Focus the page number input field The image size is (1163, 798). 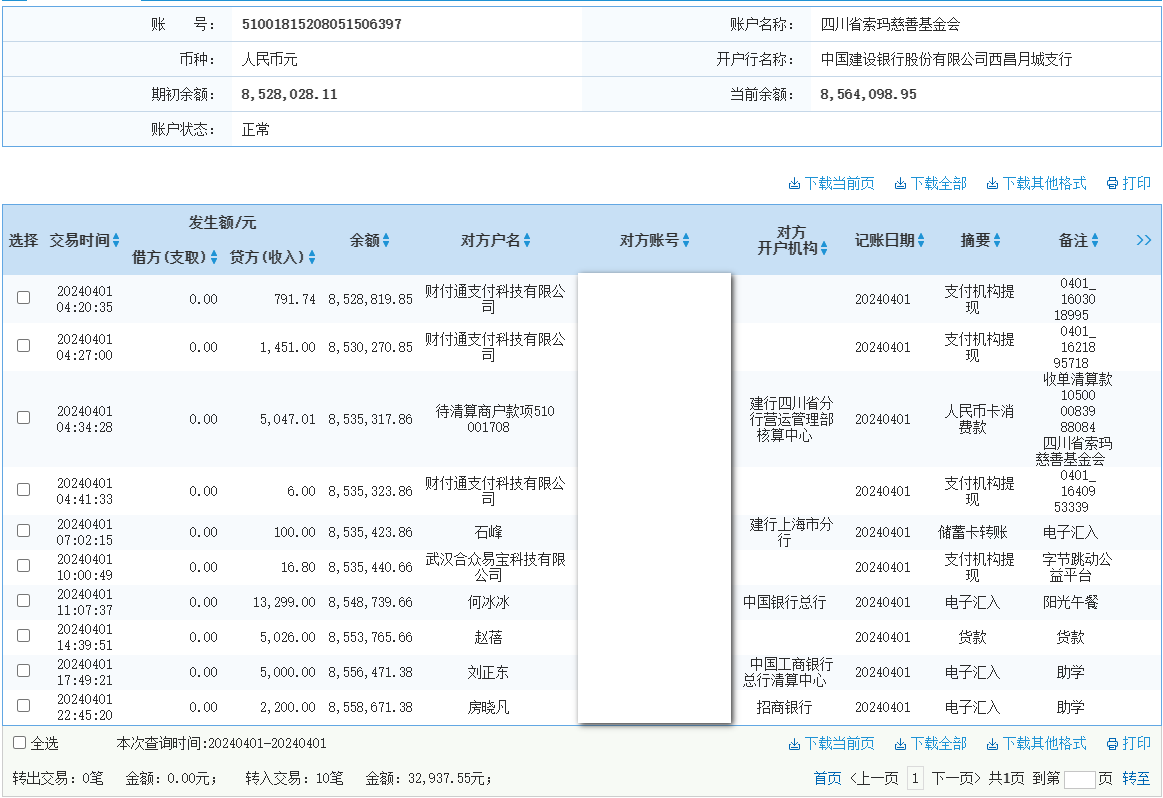[1079, 779]
